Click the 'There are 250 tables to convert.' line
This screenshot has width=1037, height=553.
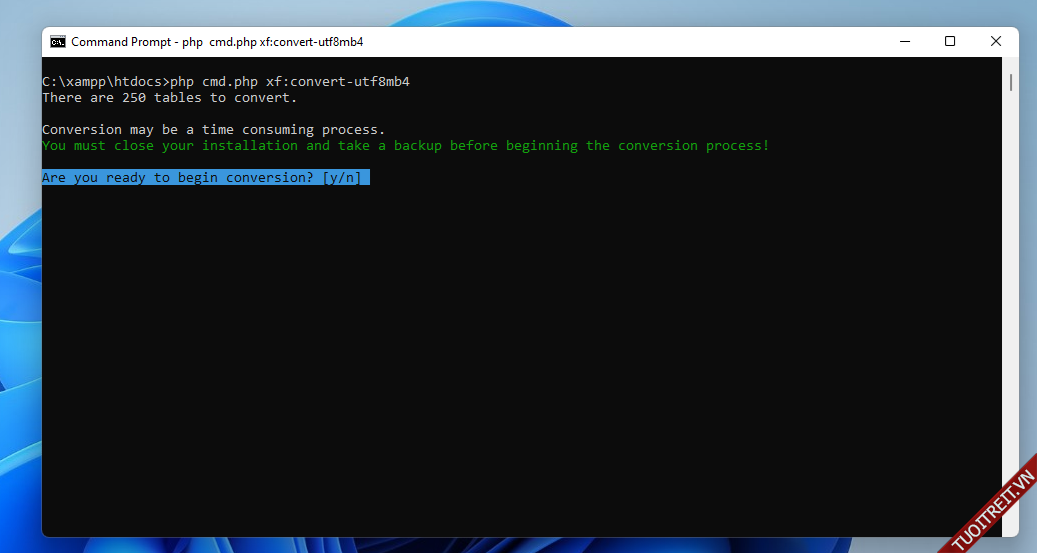pyautogui.click(x=169, y=98)
